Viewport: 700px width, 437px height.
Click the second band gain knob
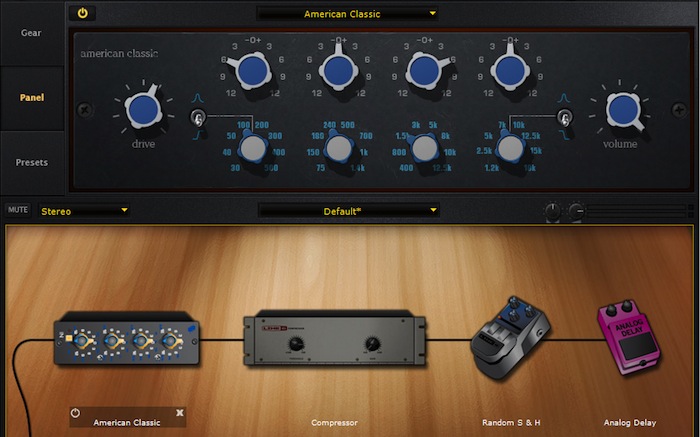pyautogui.click(x=338, y=71)
